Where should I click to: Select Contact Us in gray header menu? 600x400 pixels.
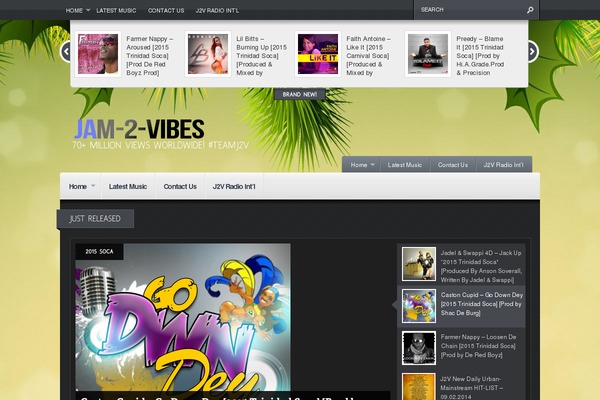coord(453,165)
